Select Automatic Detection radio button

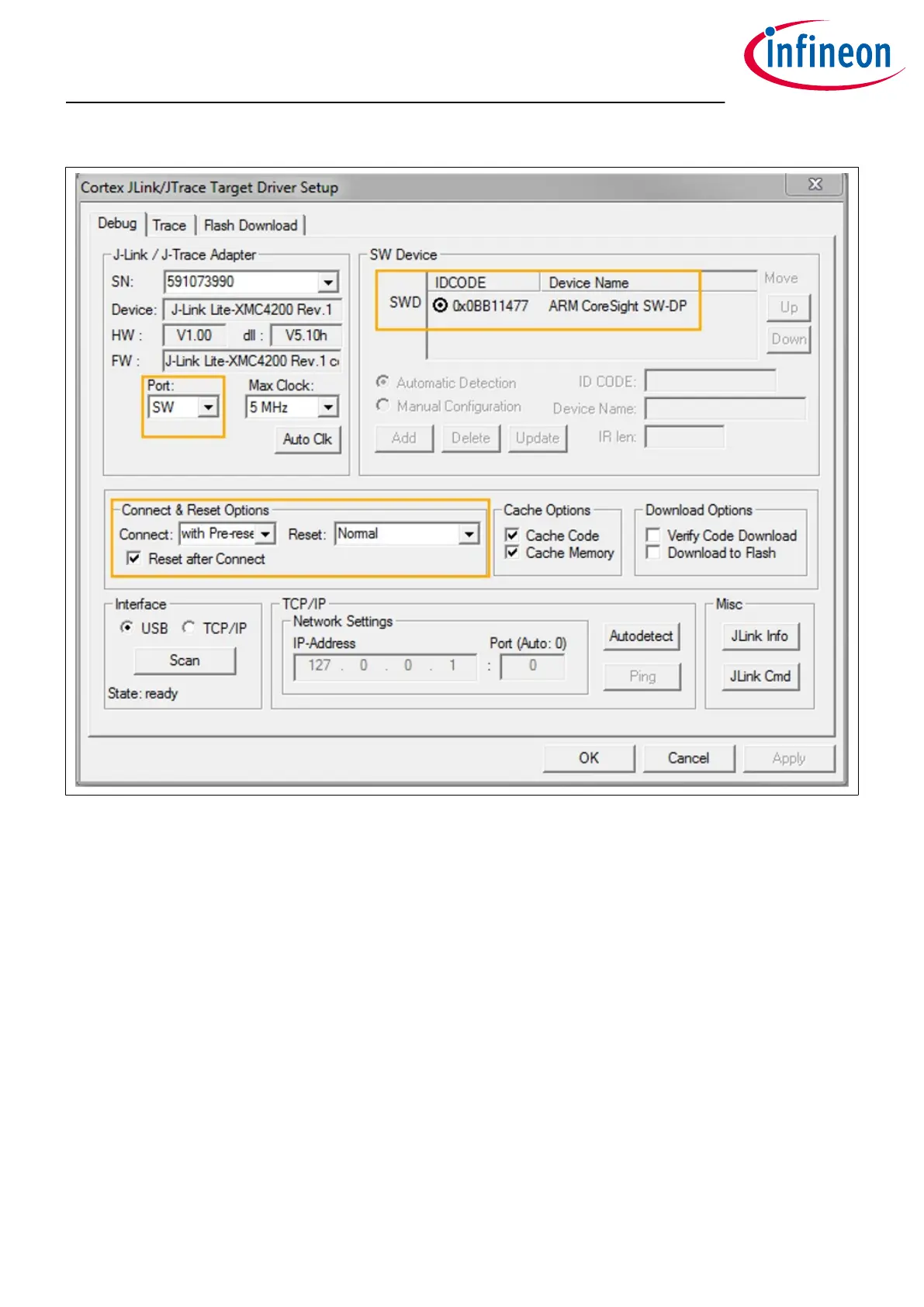click(x=382, y=382)
